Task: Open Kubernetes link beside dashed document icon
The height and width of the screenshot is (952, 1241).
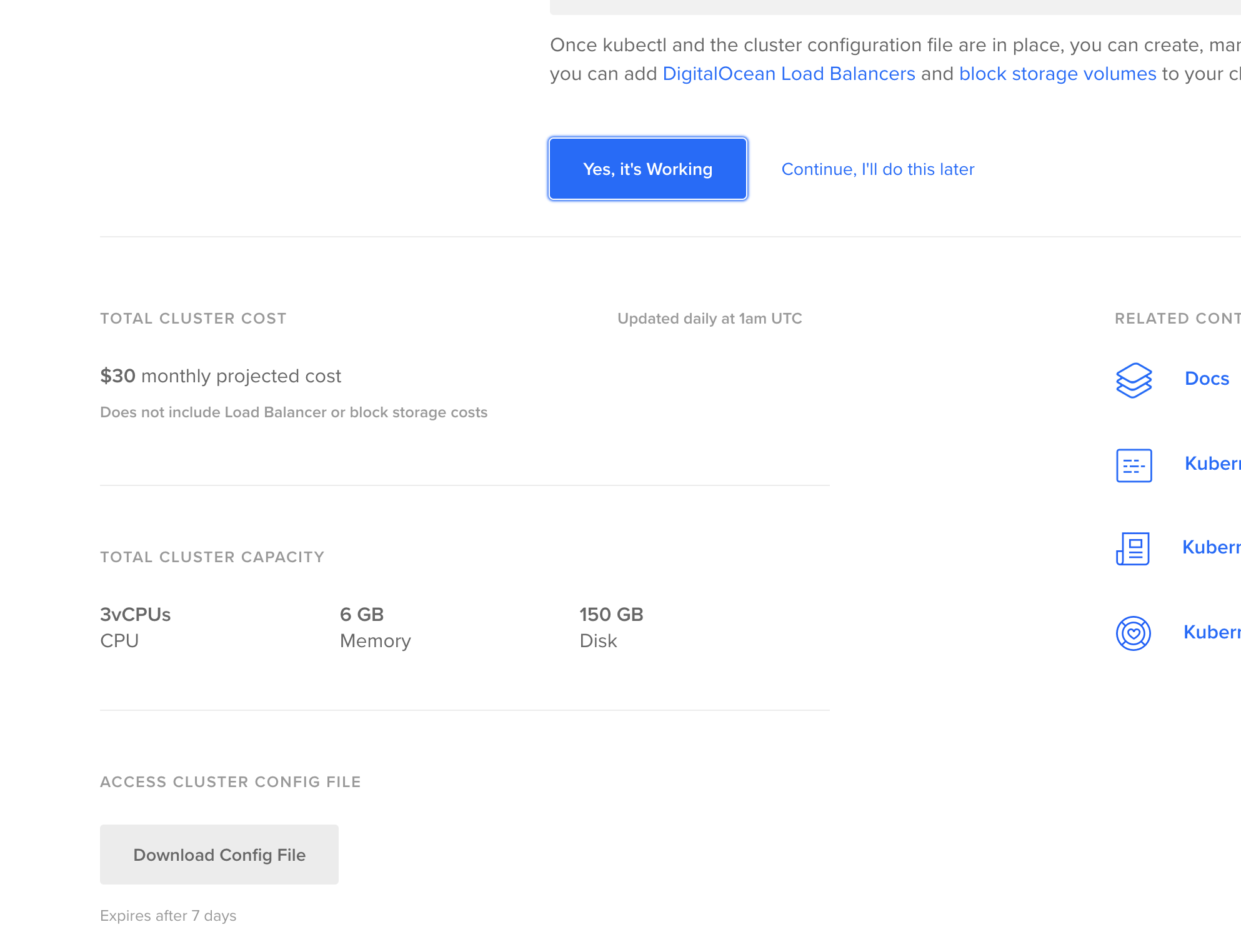Action: pyautogui.click(x=1212, y=464)
